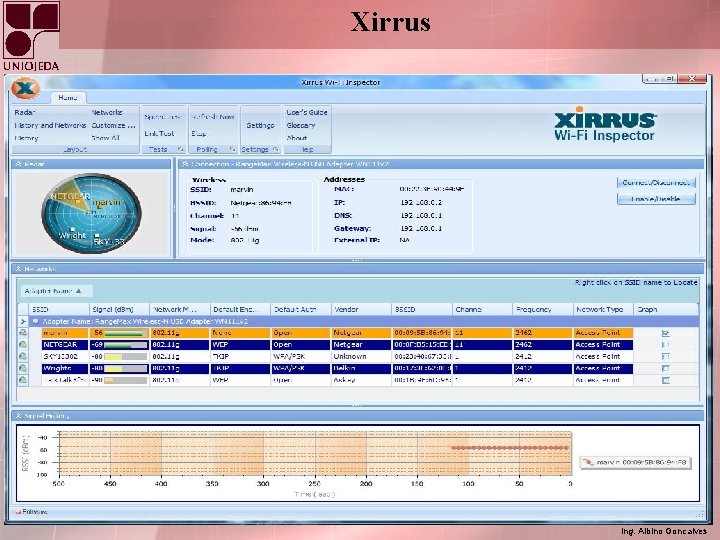Open the Tests group dialog launcher
Image resolution: width=720 pixels, height=540 pixels.
[x=180, y=149]
